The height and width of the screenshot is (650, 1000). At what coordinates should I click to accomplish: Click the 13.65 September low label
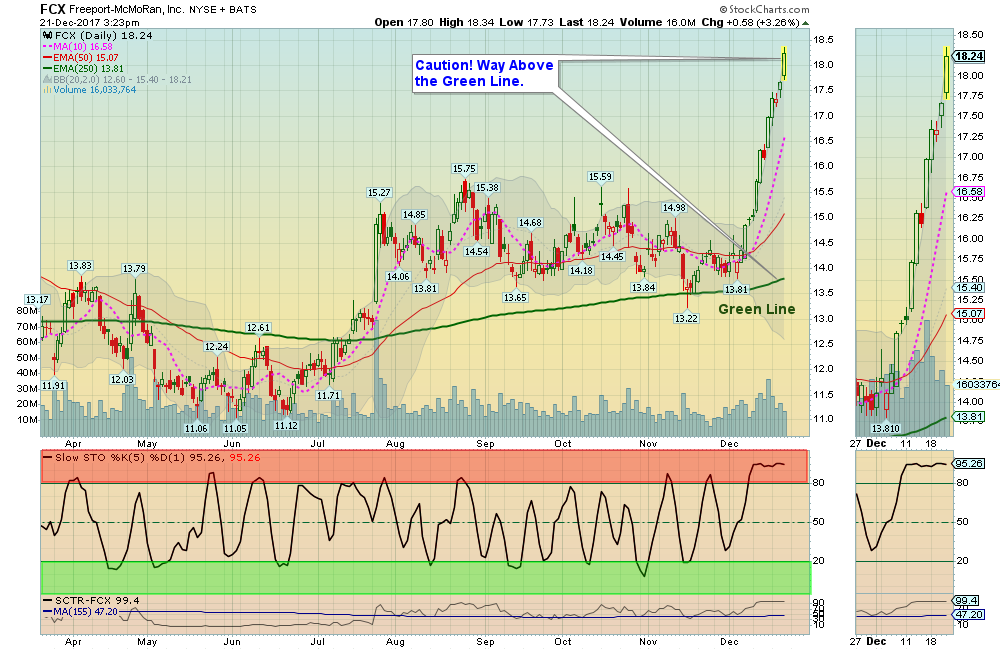click(x=515, y=297)
